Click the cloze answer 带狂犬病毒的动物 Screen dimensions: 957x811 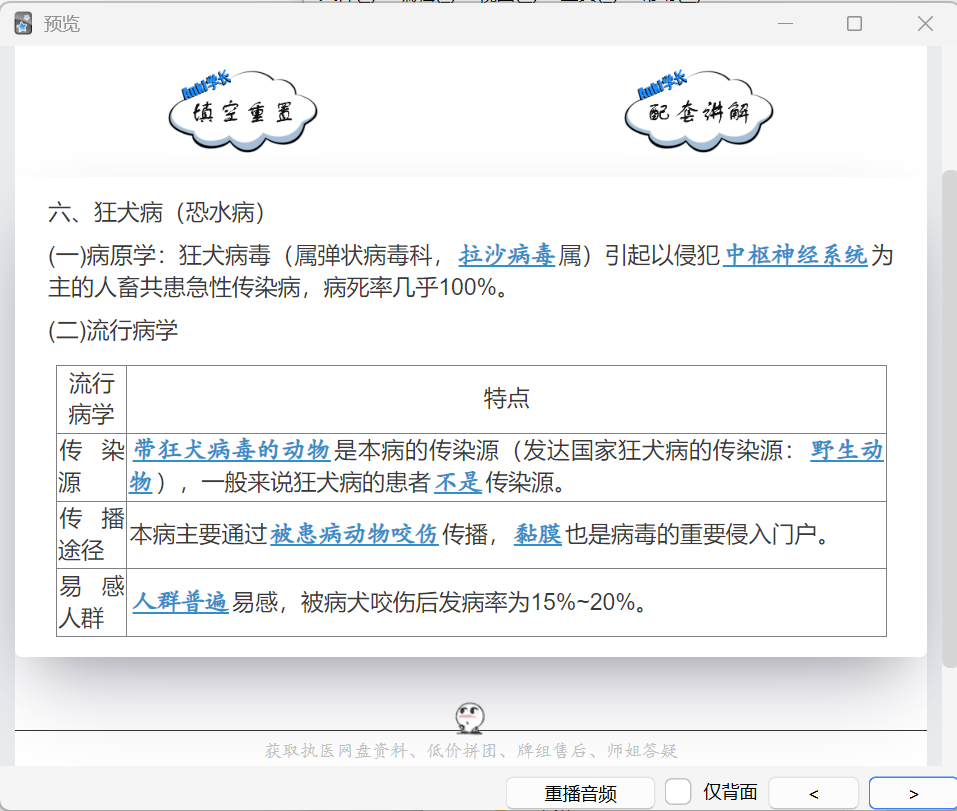pos(231,450)
